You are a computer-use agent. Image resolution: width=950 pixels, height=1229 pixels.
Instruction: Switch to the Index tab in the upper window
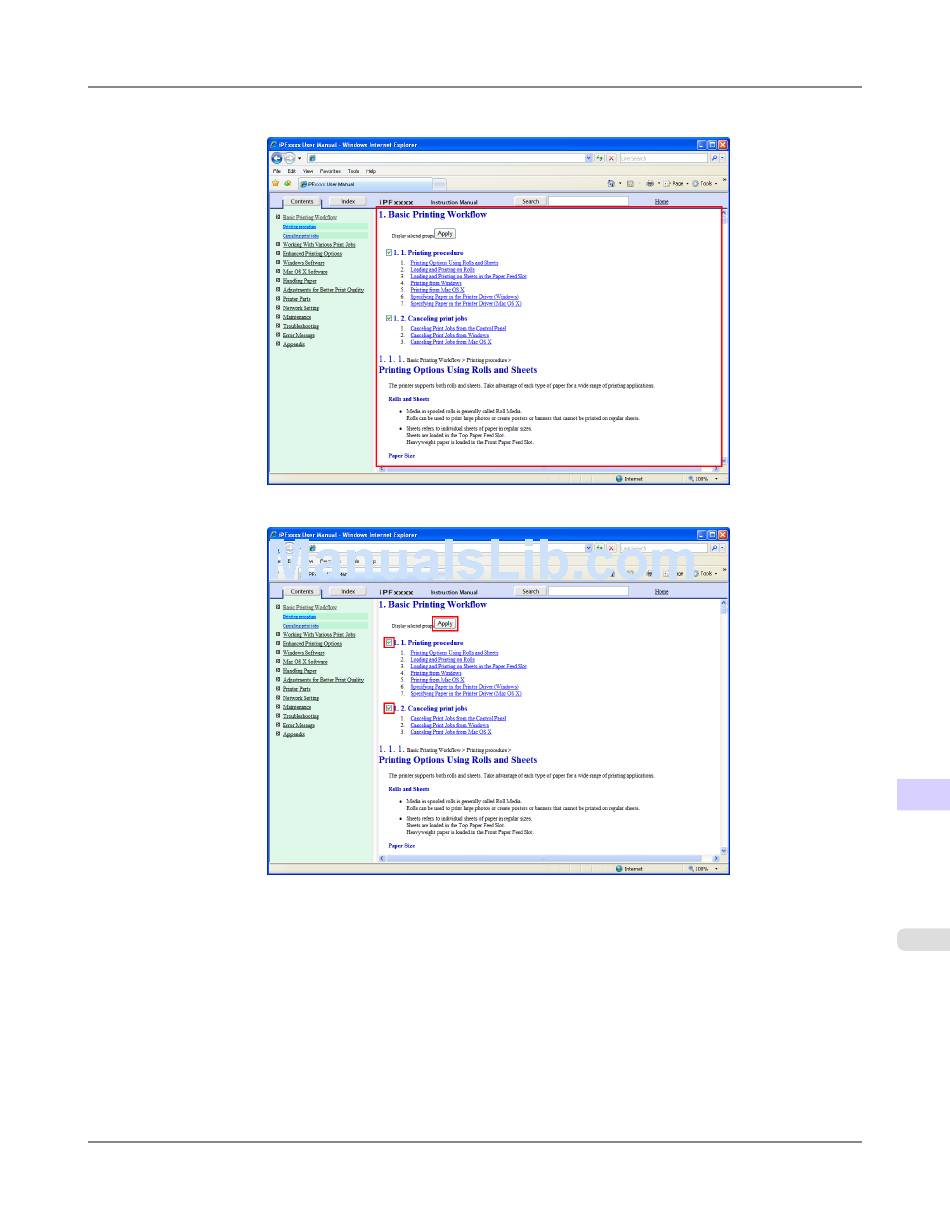tap(348, 201)
